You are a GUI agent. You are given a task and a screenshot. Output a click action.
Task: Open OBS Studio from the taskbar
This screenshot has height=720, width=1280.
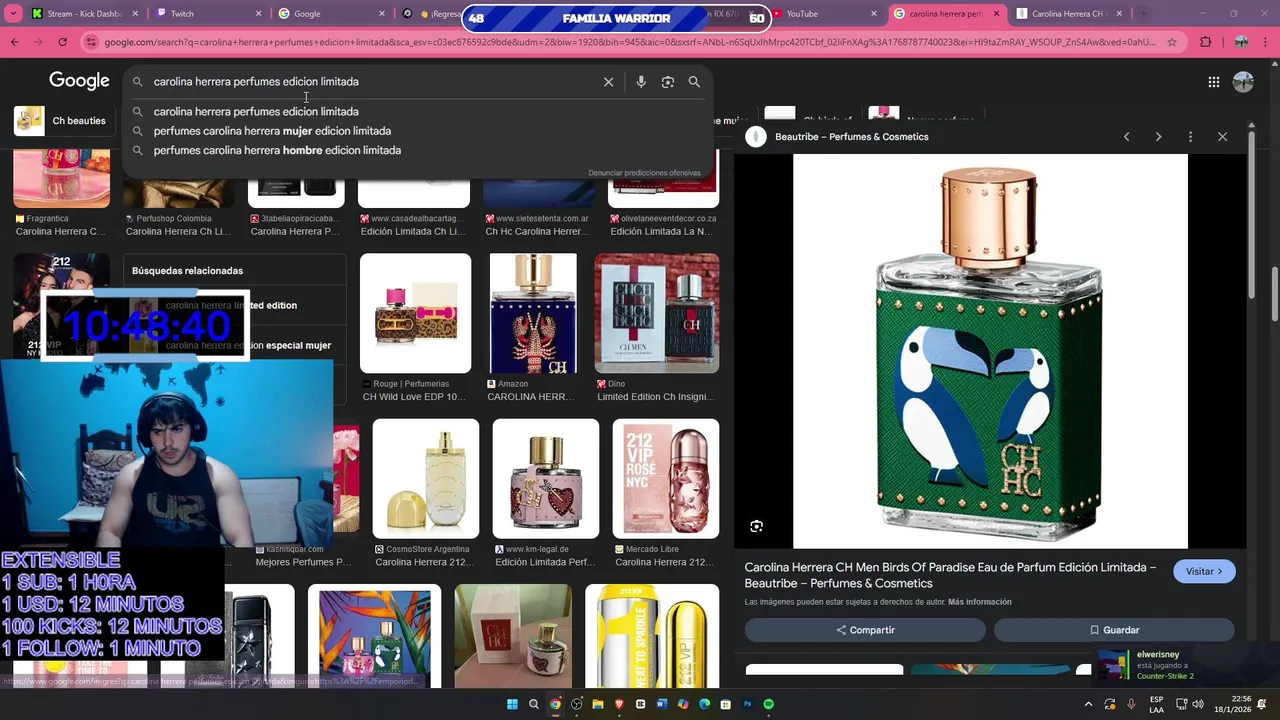[x=577, y=704]
